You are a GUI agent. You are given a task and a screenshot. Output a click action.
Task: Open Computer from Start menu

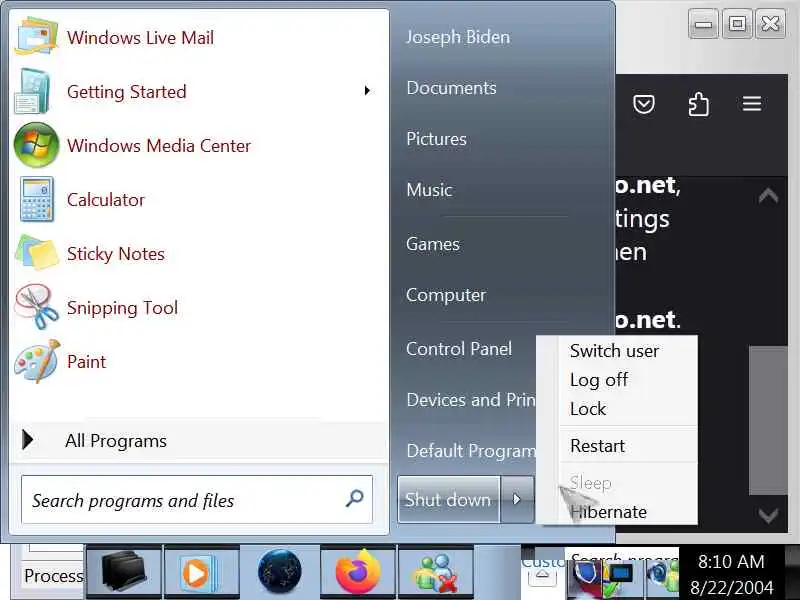click(446, 295)
